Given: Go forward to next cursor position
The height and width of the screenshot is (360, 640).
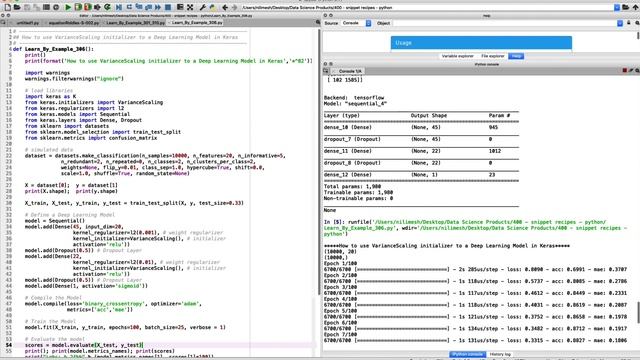Looking at the screenshot, I should [235, 7].
